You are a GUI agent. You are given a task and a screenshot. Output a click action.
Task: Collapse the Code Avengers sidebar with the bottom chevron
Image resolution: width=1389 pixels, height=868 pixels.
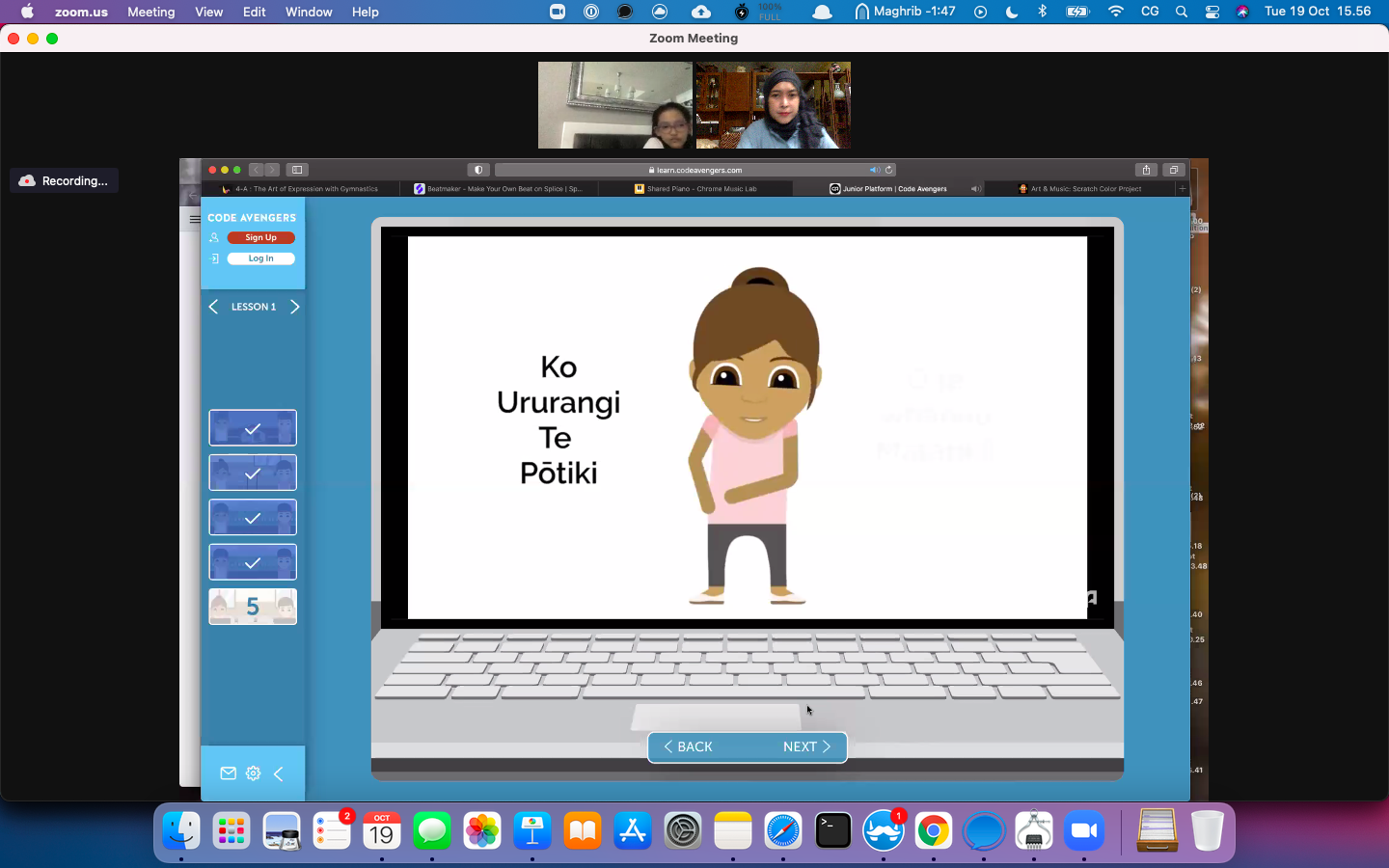(279, 773)
